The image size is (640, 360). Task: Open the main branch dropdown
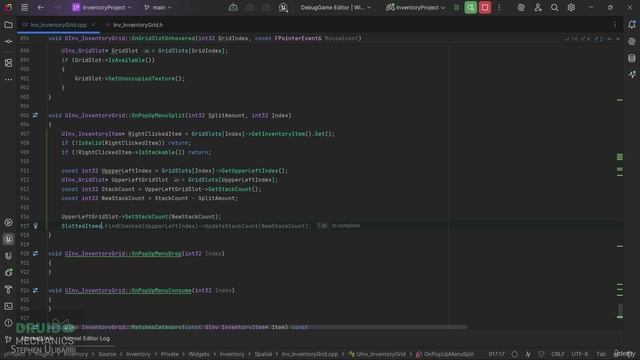pos(158,7)
